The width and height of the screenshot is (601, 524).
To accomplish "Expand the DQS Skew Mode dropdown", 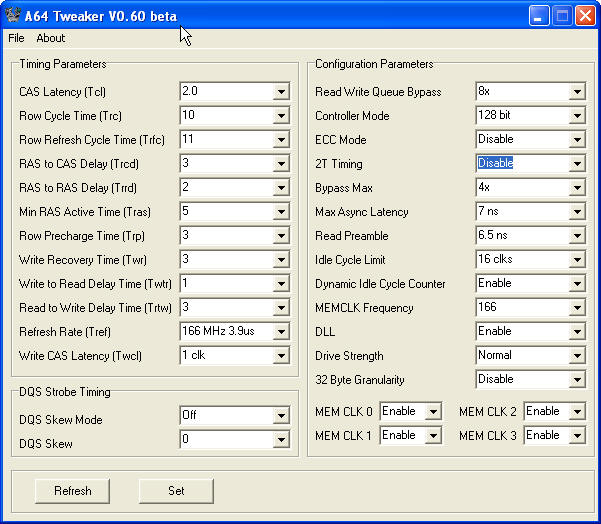I will (x=281, y=415).
